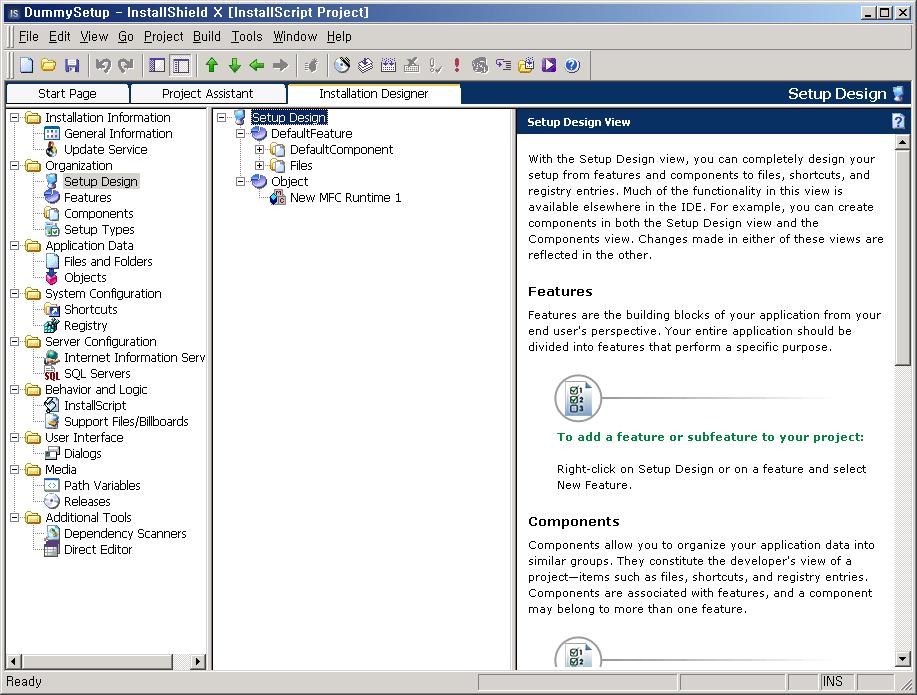Open the InstallScript view
This screenshot has width=917, height=695.
pos(95,405)
